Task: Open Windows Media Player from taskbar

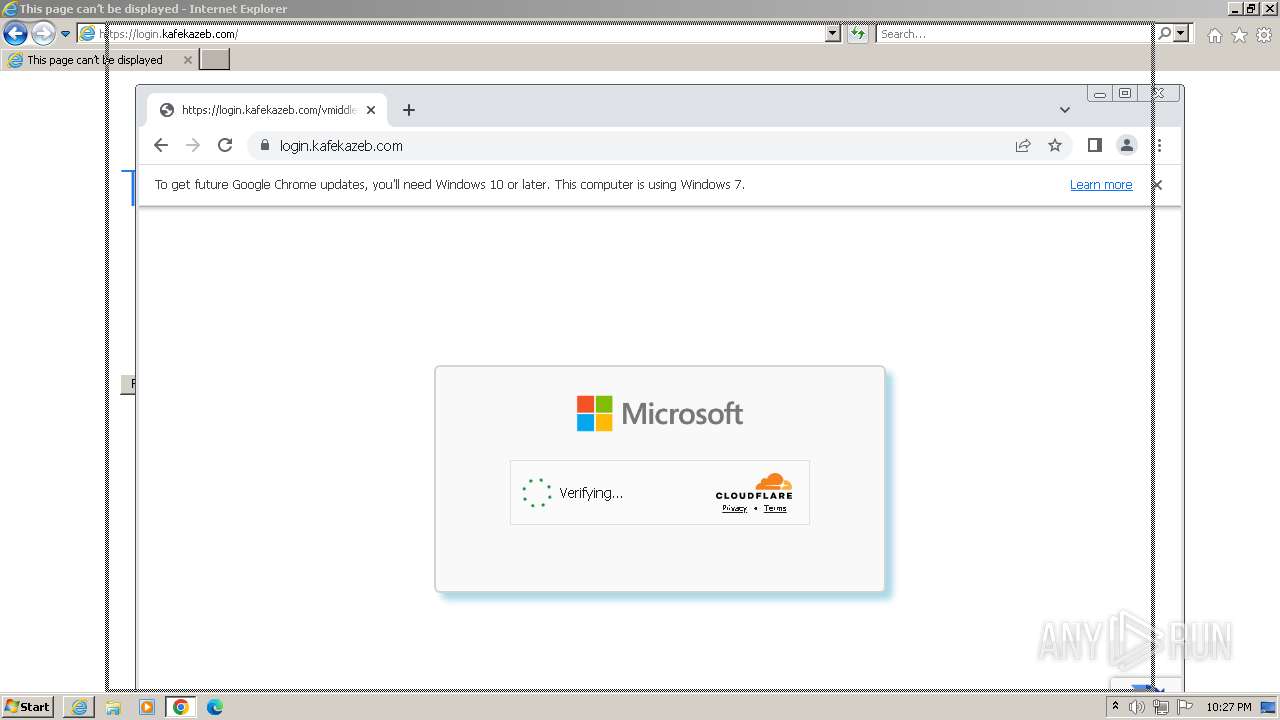Action: point(147,707)
